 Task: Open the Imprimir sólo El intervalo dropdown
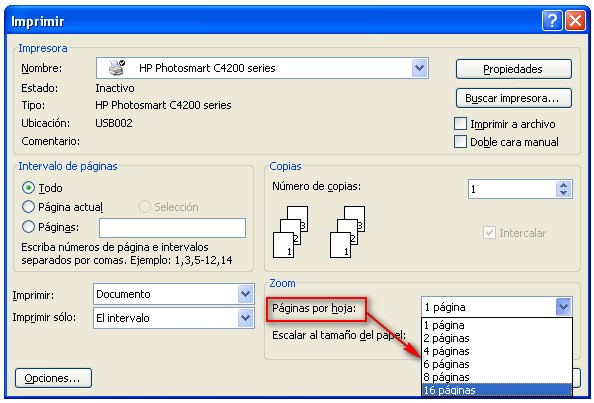click(245, 318)
